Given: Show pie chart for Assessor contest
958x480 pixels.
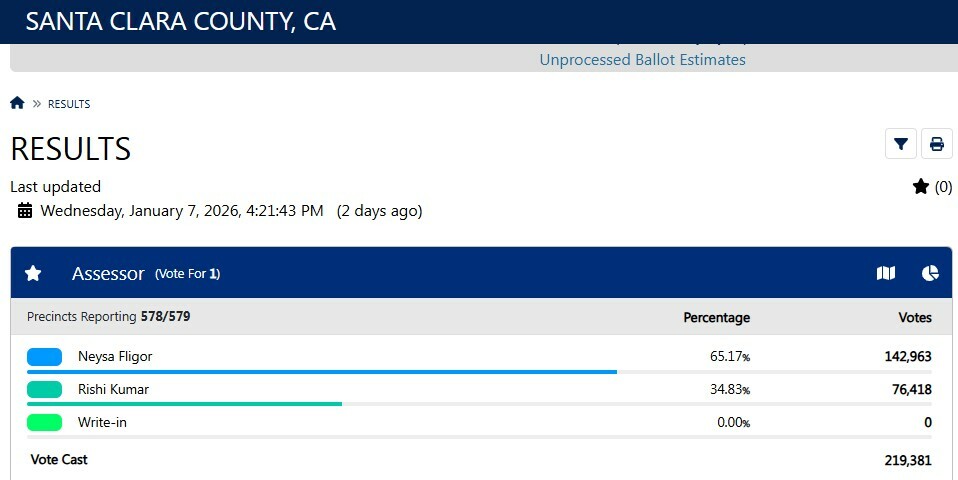Looking at the screenshot, I should click(x=930, y=273).
